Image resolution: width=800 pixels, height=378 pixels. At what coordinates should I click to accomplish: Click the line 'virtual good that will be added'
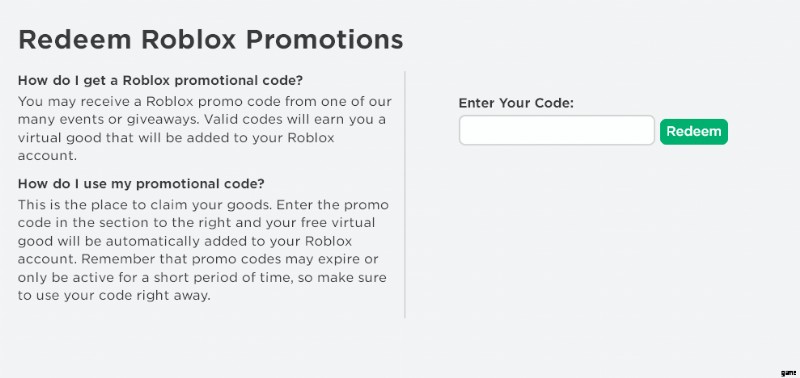point(176,138)
